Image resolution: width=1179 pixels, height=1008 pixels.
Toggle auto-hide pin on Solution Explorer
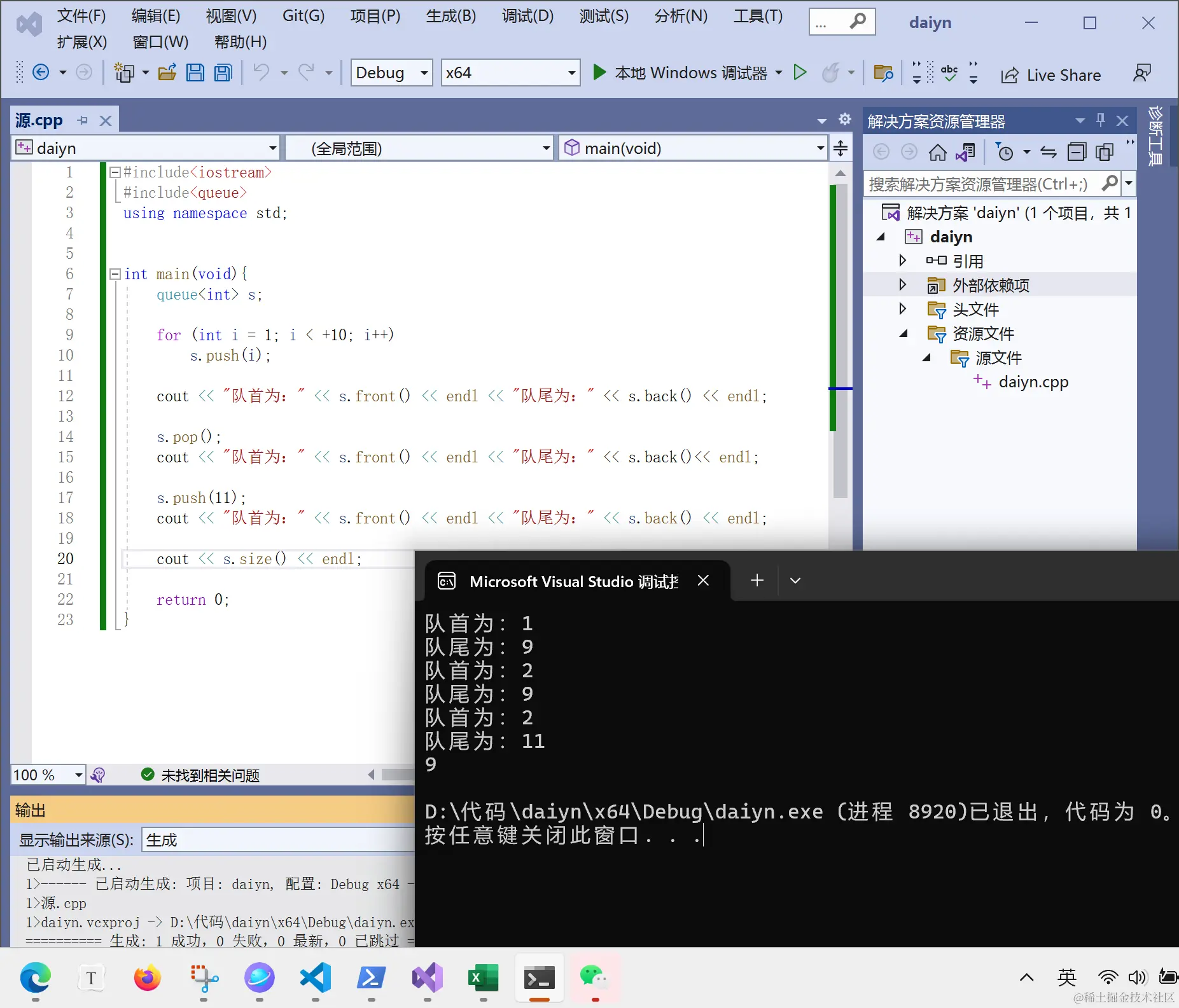coord(1101,120)
